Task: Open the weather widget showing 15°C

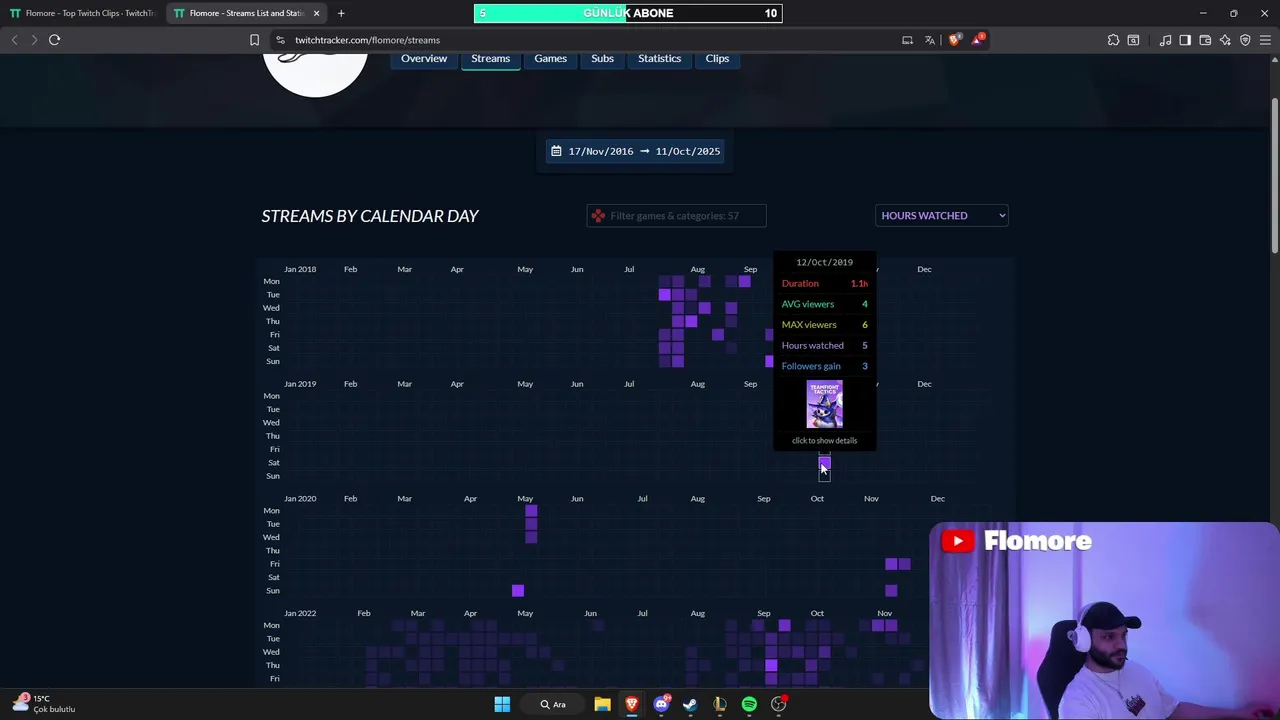Action: coord(45,704)
